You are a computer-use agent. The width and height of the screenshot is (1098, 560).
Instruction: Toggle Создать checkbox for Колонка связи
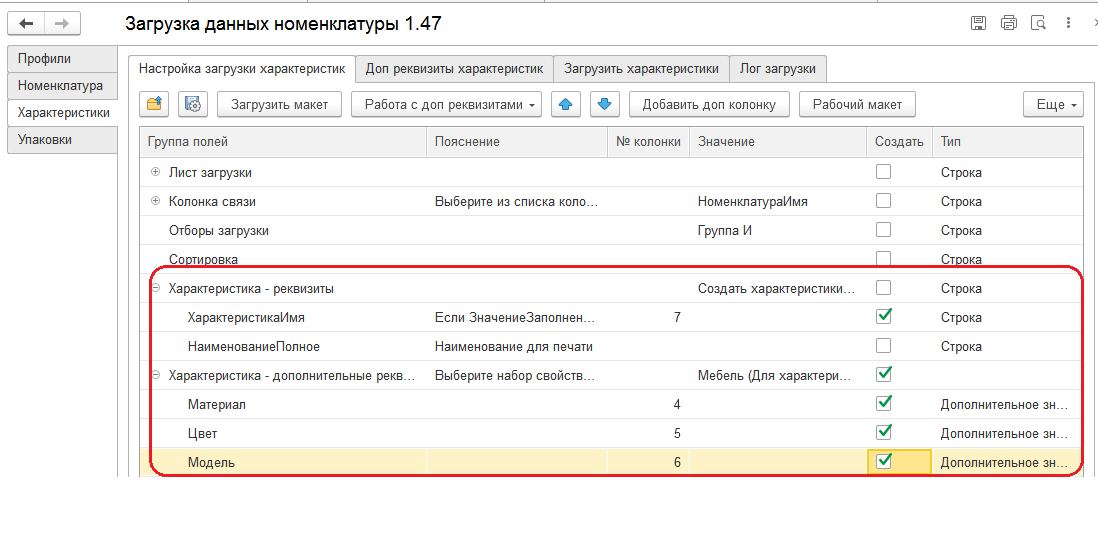pyautogui.click(x=884, y=201)
